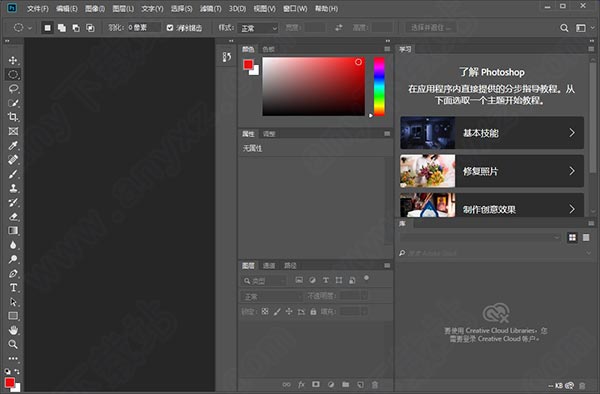Viewport: 600px width, 394px height.
Task: Open the 修复照片 tutorial
Action: (492, 171)
